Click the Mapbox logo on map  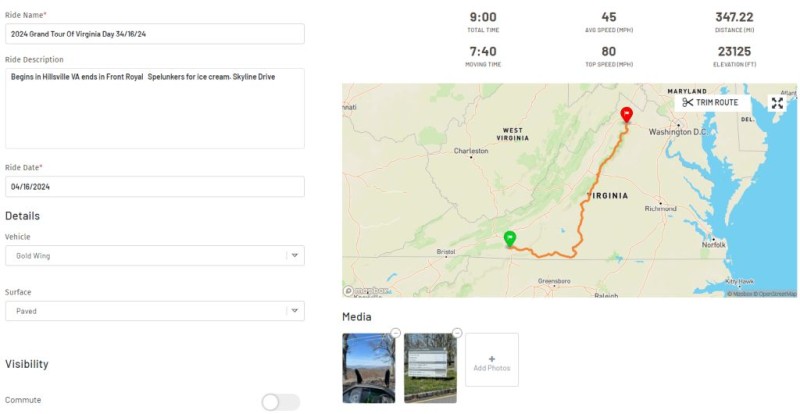click(x=366, y=291)
